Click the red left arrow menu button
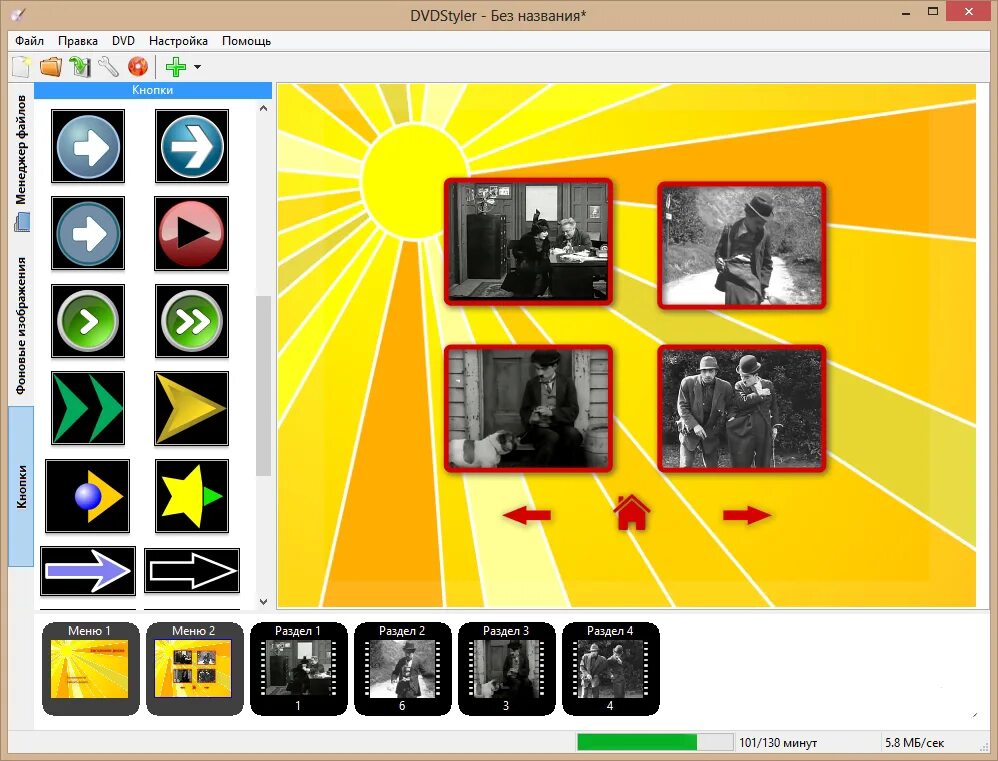The width and height of the screenshot is (998, 761). tap(526, 515)
